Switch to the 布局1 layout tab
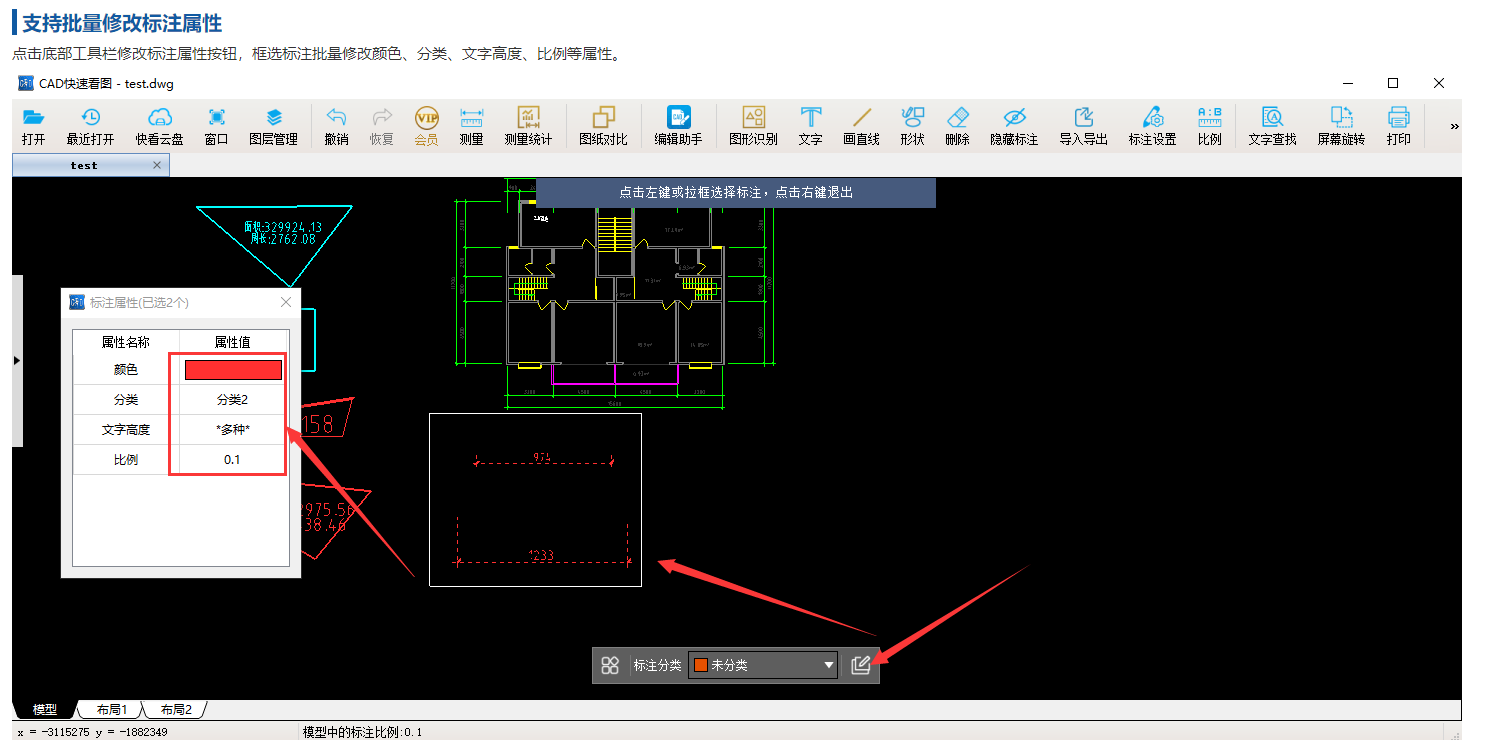Viewport: 1487px width, 751px height. click(112, 710)
